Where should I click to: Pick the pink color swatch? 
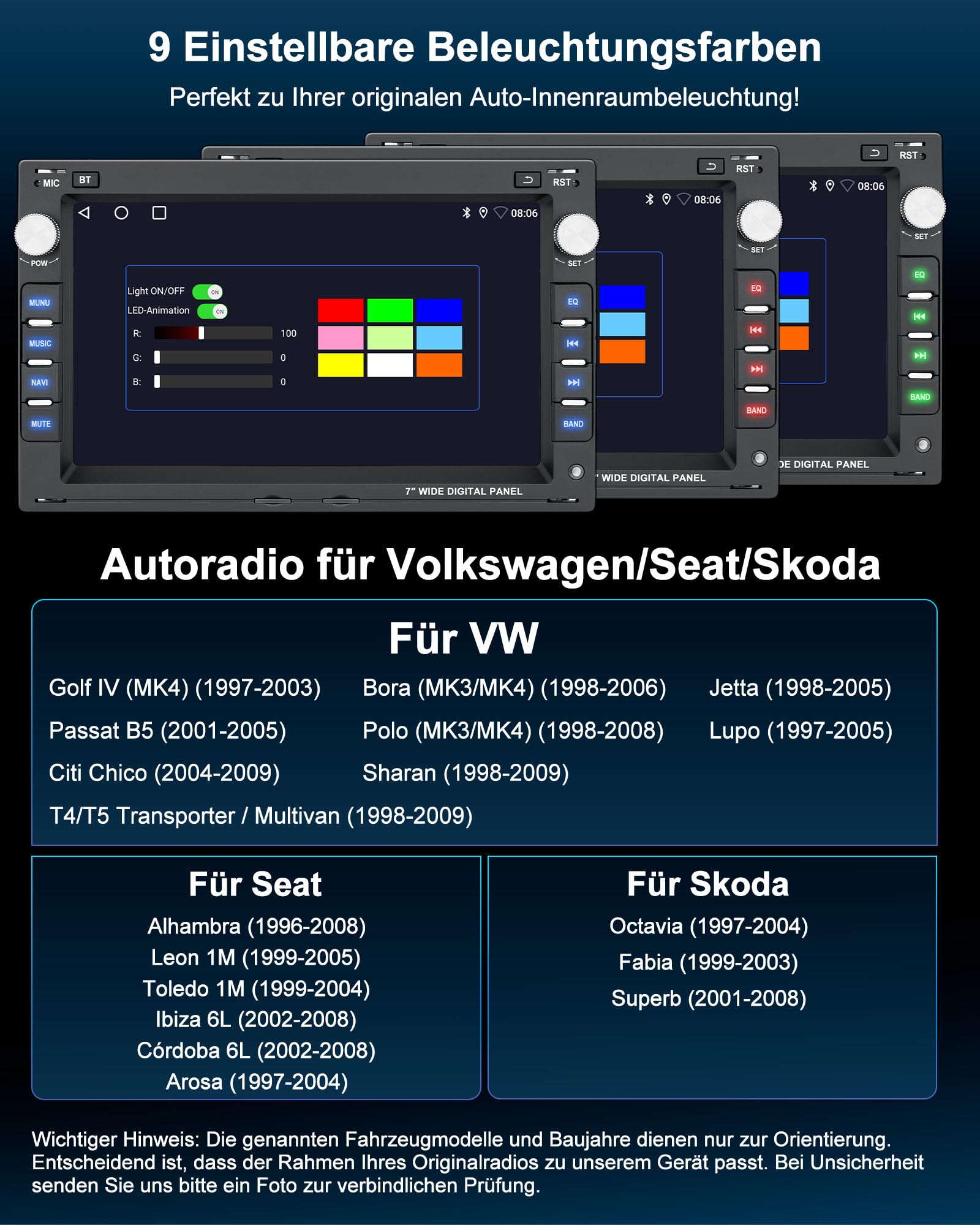[341, 337]
